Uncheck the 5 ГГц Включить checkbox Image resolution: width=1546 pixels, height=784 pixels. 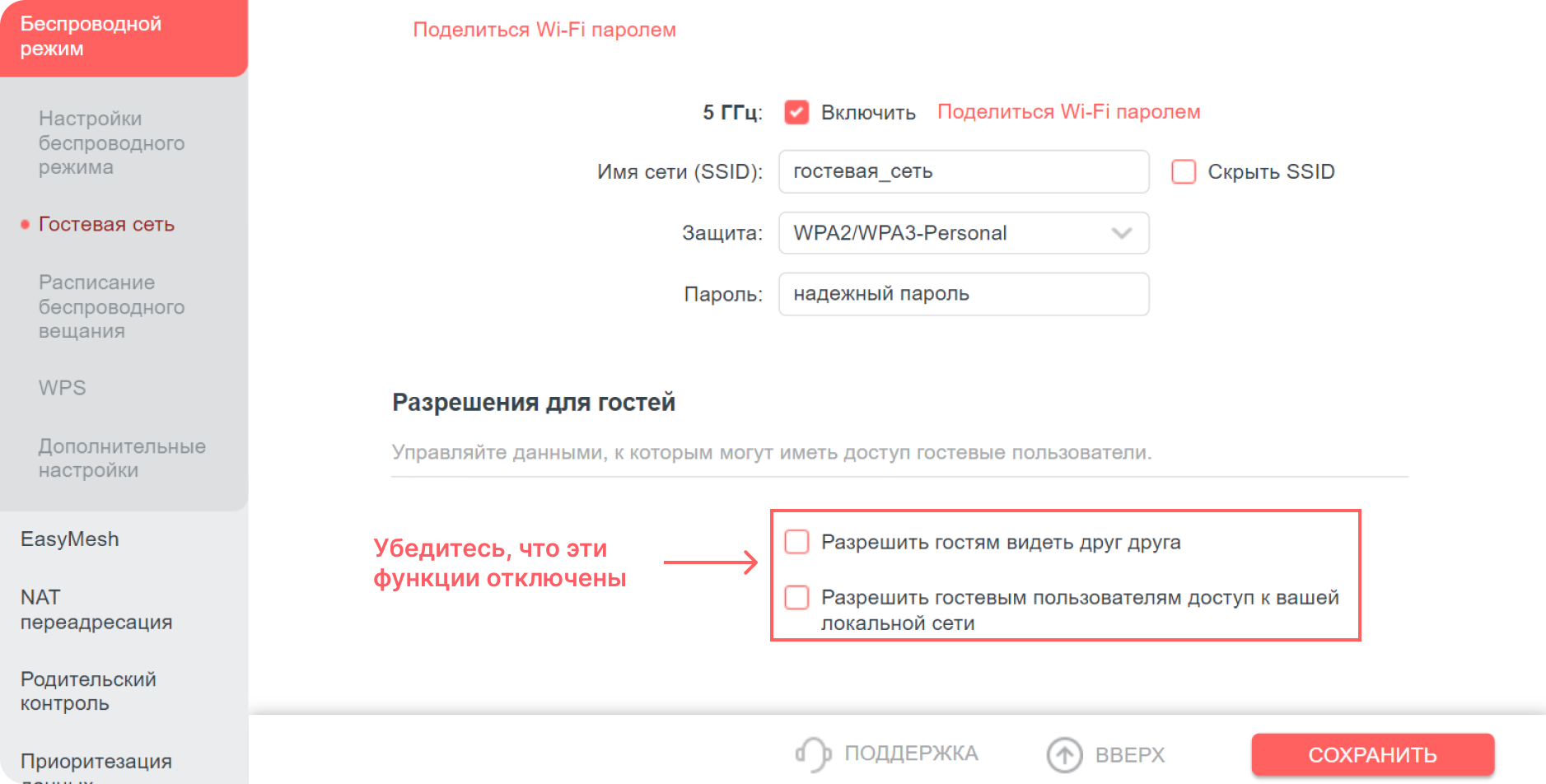pyautogui.click(x=796, y=112)
